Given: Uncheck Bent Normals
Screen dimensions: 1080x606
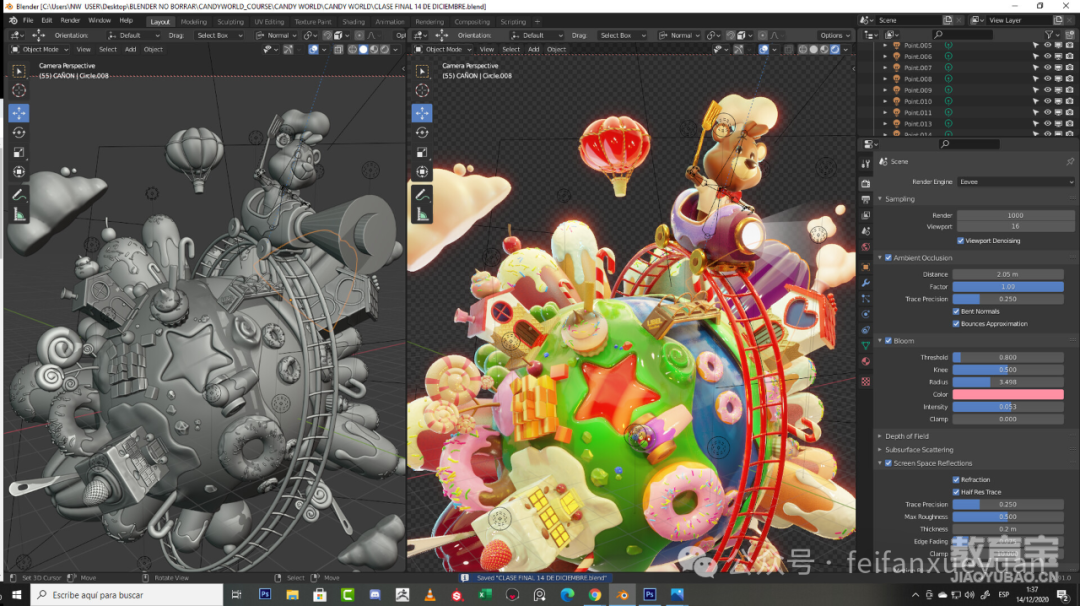Looking at the screenshot, I should click(x=956, y=311).
